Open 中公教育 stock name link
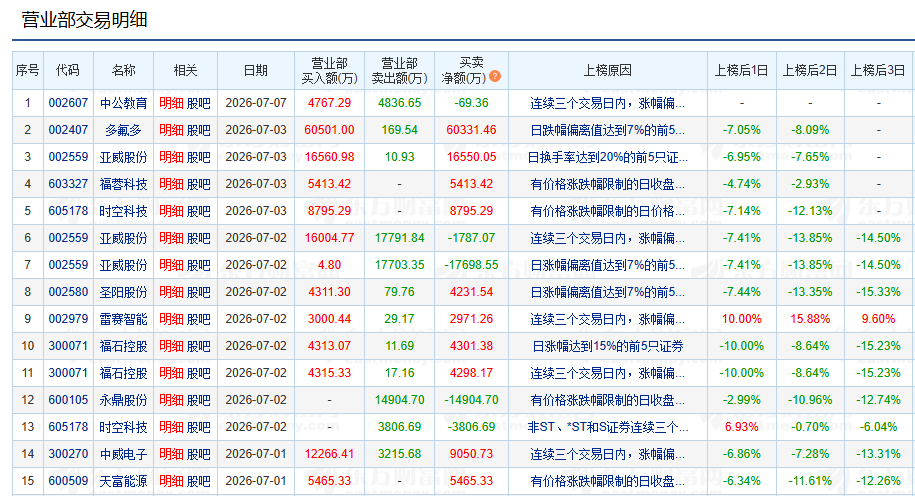The width and height of the screenshot is (915, 496). point(124,103)
